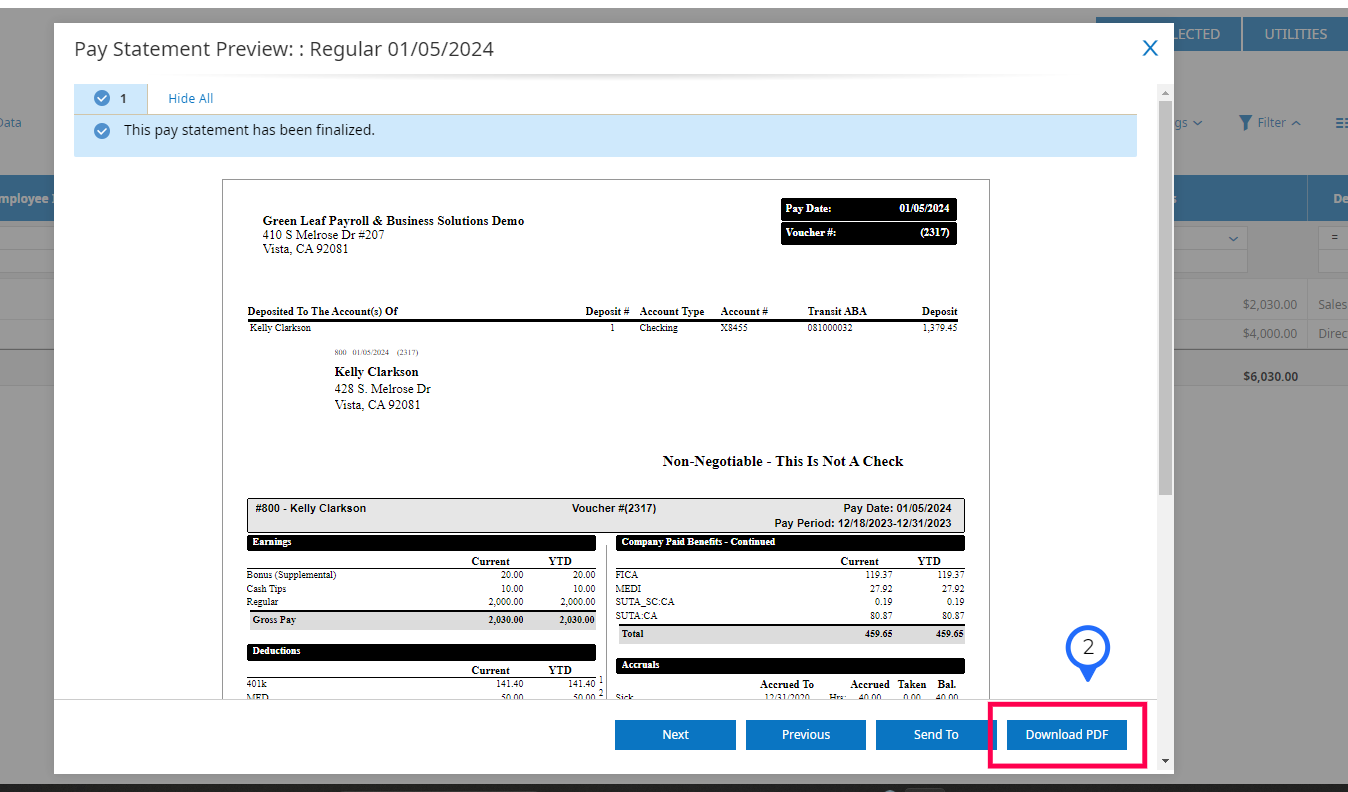Click the black 'Pay Date:' box in the statement header
The width and height of the screenshot is (1348, 792).
pos(868,209)
